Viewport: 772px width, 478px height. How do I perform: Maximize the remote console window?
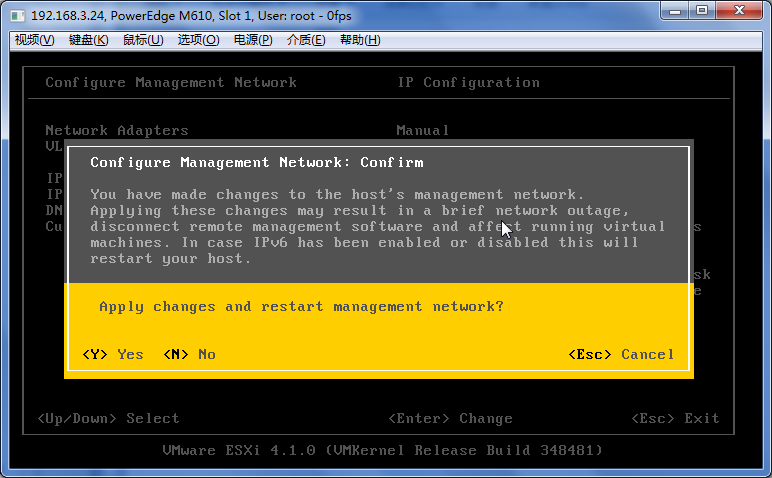pos(702,11)
